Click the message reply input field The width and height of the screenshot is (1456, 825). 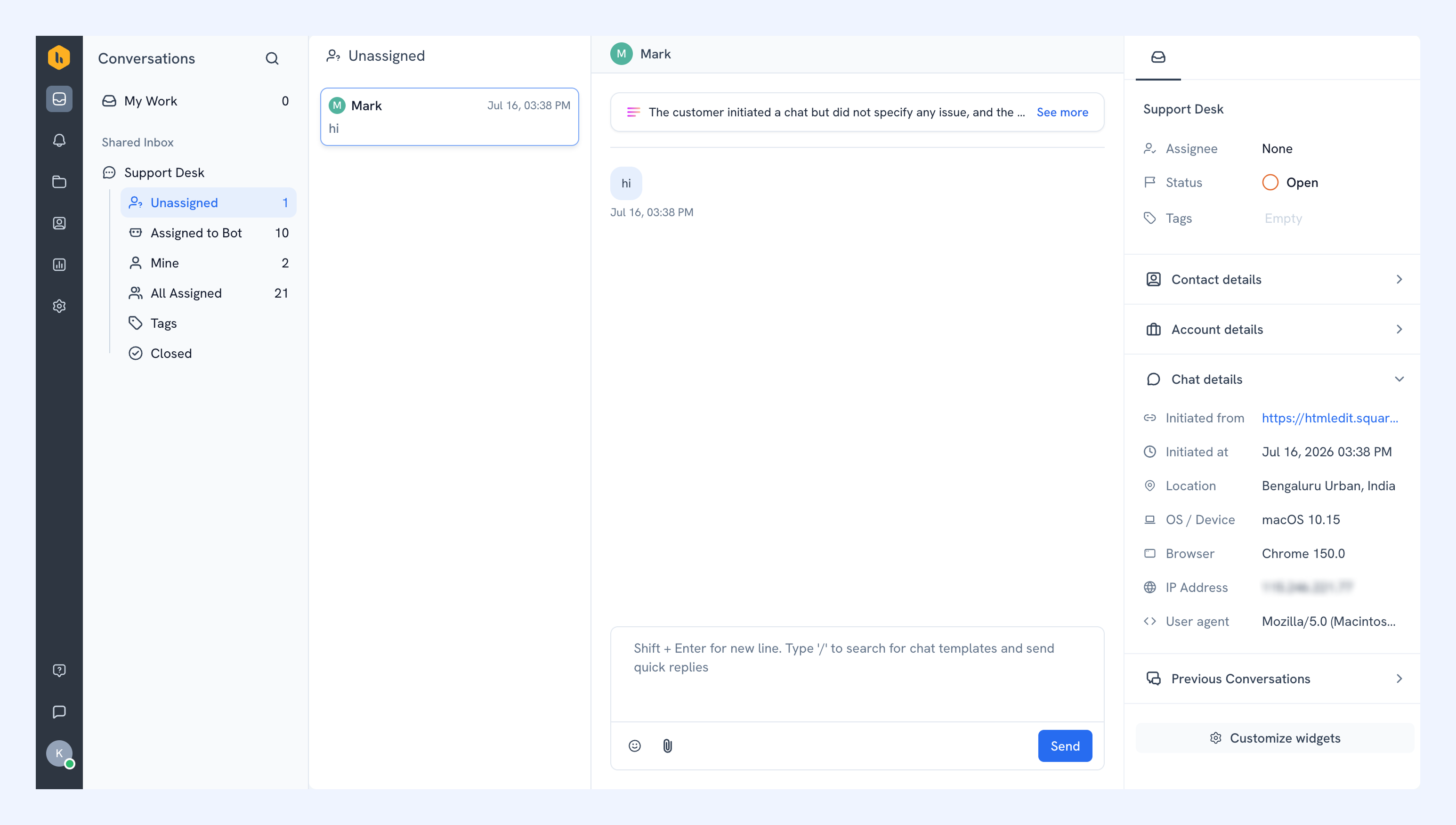pos(857,674)
